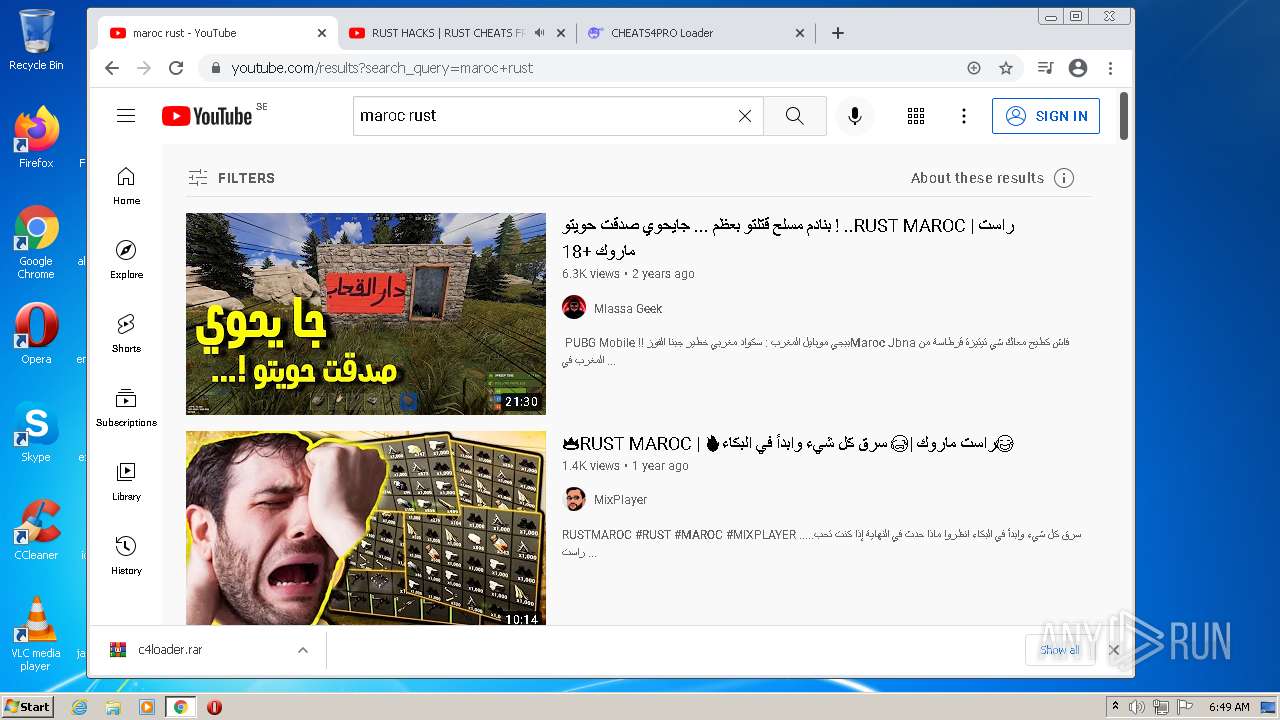Viewport: 1280px width, 720px height.
Task: Show About these results info icon
Action: [1064, 178]
